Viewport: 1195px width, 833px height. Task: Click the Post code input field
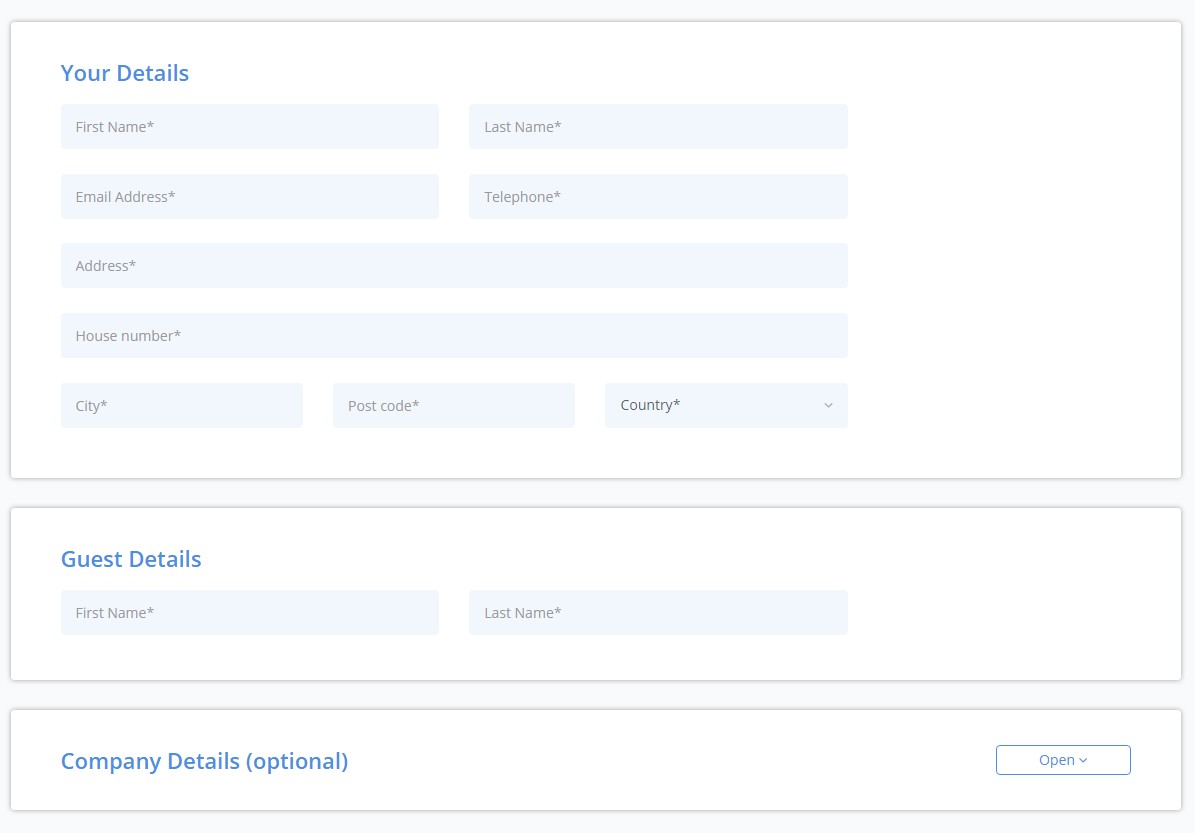(454, 405)
